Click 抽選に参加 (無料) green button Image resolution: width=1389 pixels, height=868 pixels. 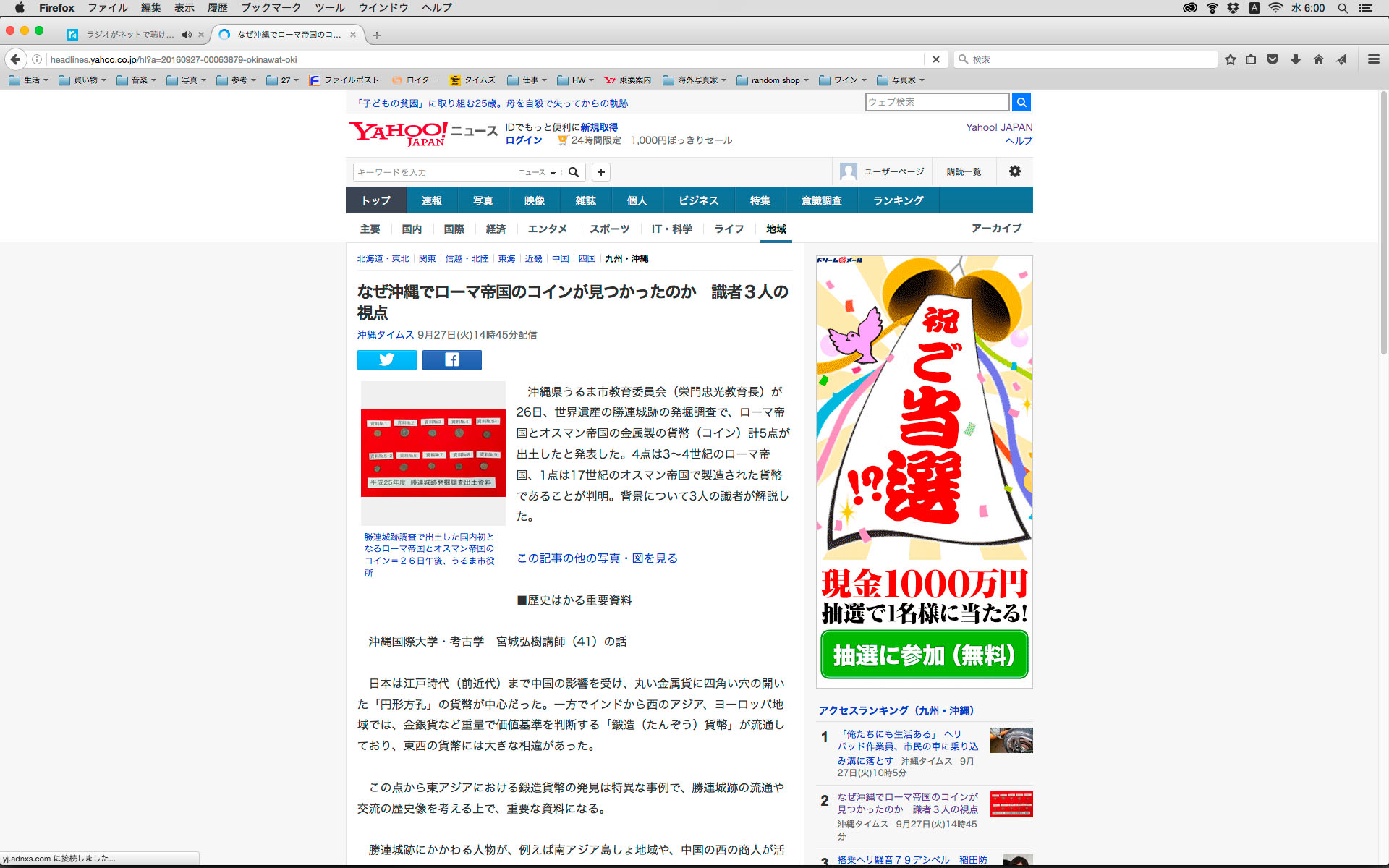coord(924,655)
